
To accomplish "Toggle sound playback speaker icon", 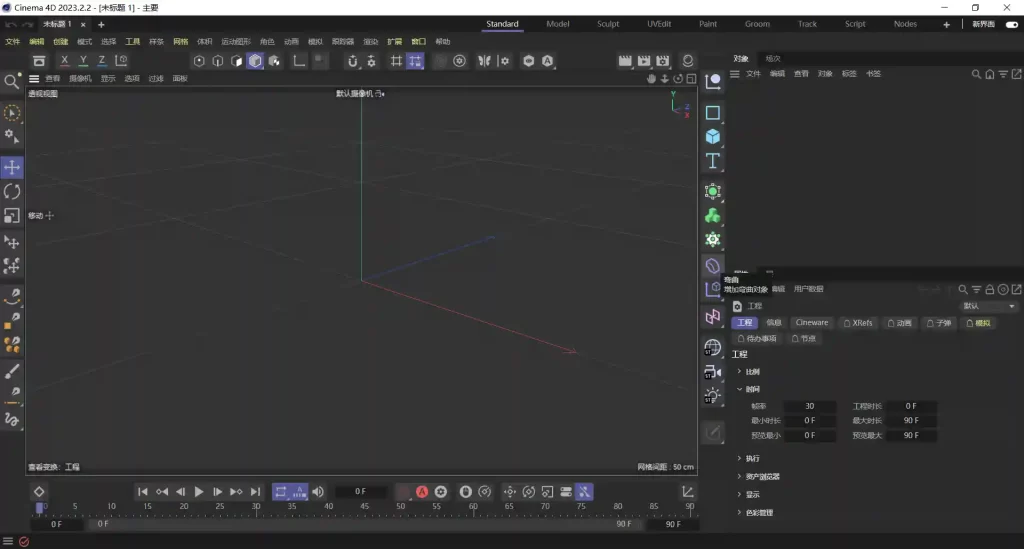I will (x=318, y=492).
